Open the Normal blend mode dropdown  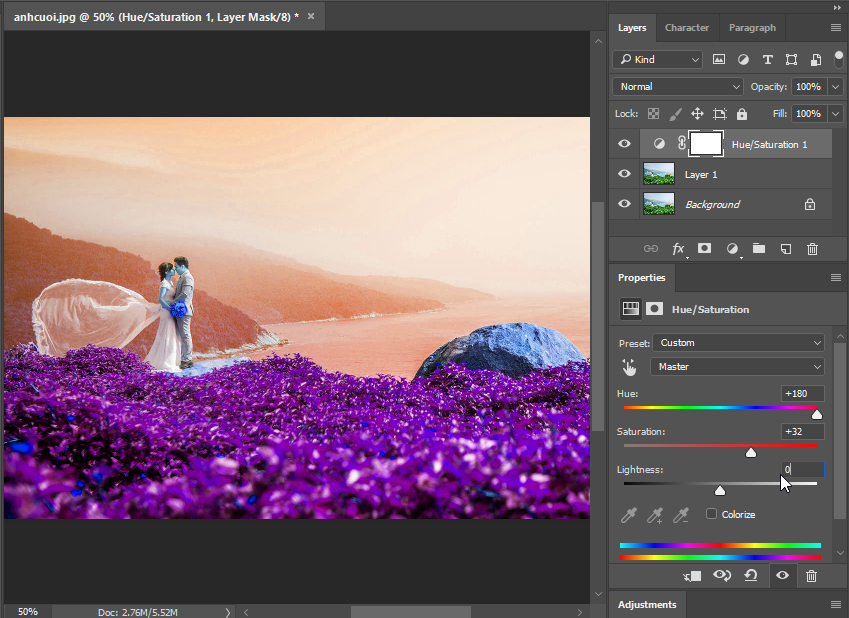(x=677, y=87)
